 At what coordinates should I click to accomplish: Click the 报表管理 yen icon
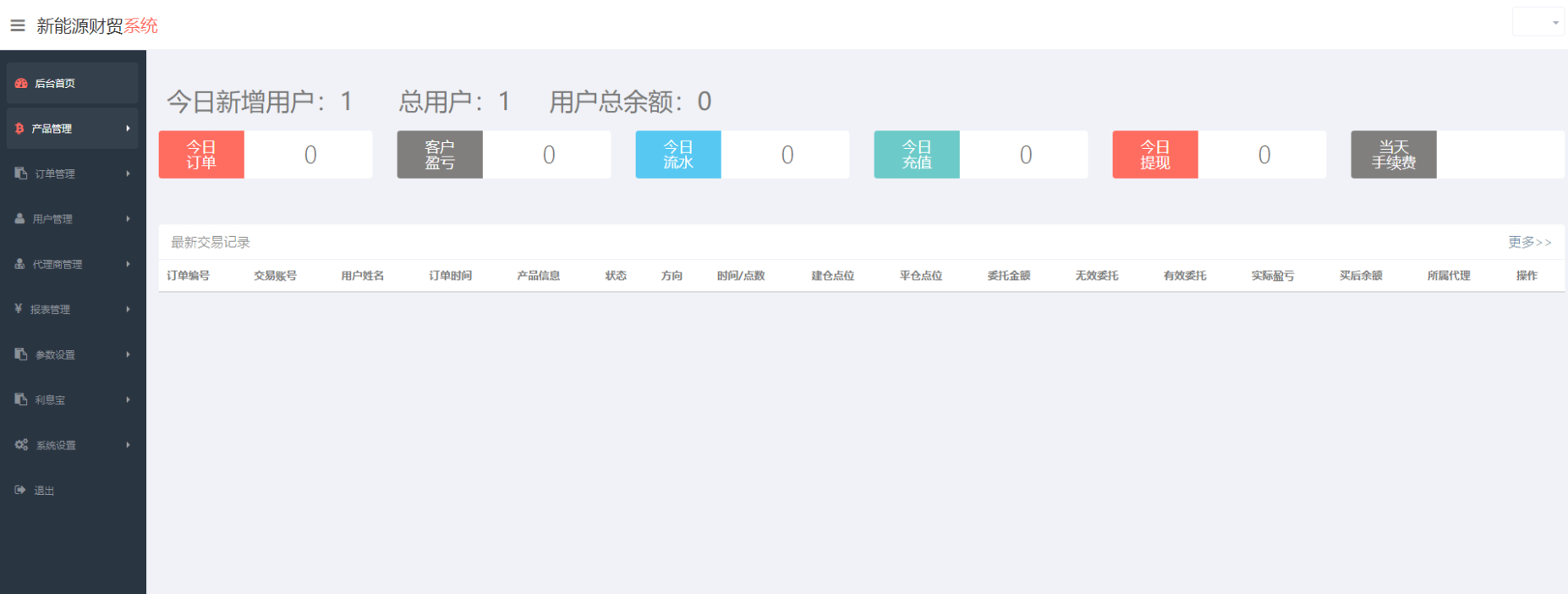(x=19, y=309)
